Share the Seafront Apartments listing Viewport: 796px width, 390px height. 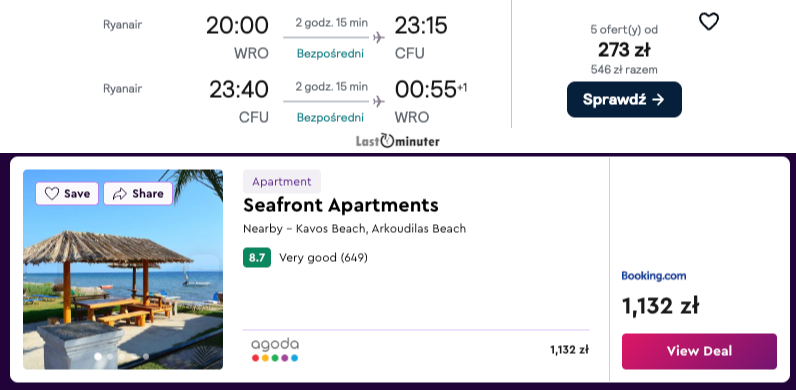[x=138, y=193]
